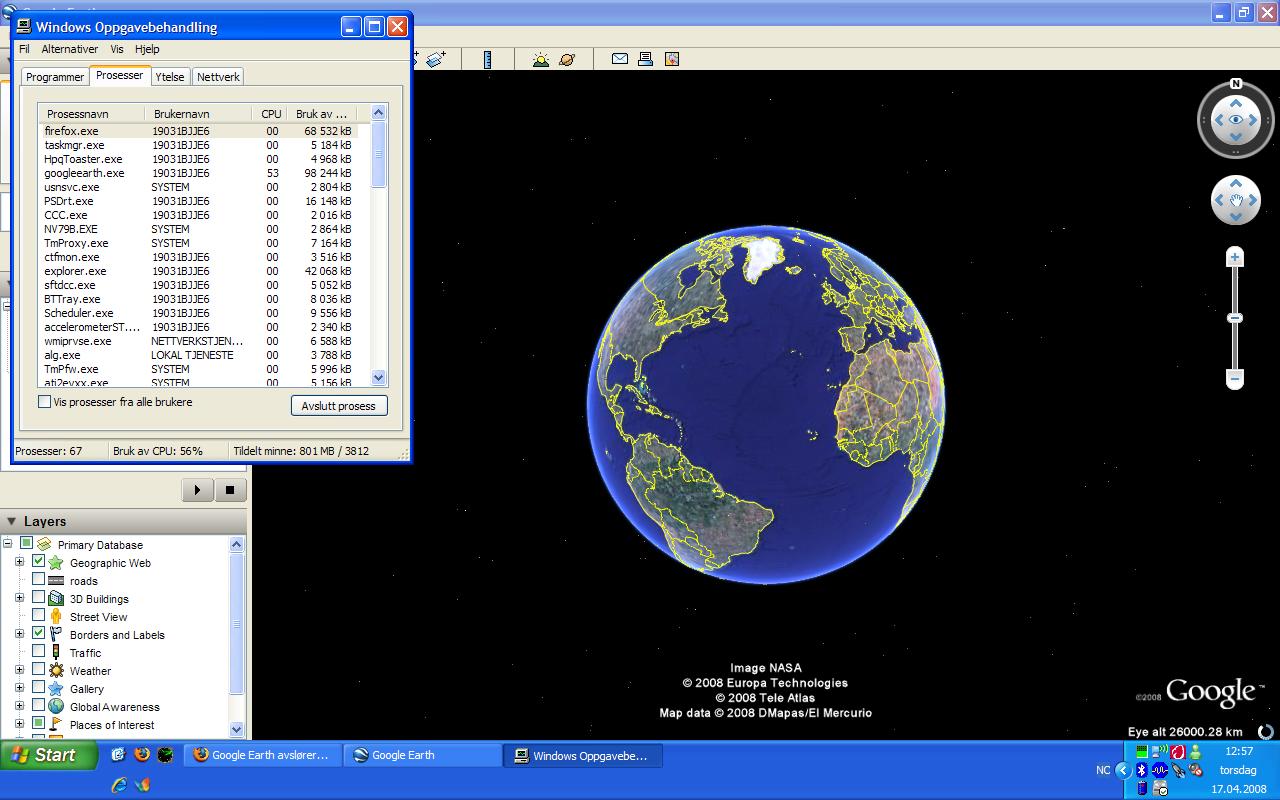Click Bluetooth icon in system tray

tap(1142, 770)
